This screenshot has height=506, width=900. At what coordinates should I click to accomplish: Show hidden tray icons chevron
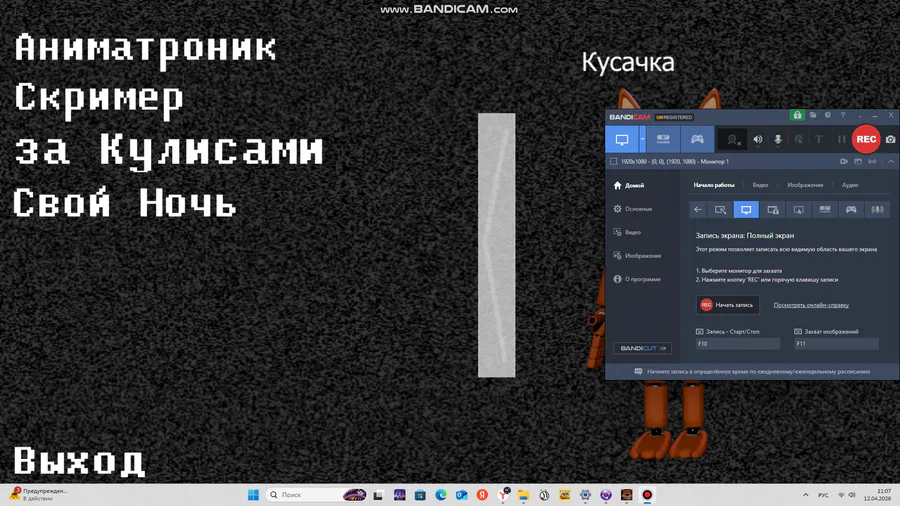(805, 495)
